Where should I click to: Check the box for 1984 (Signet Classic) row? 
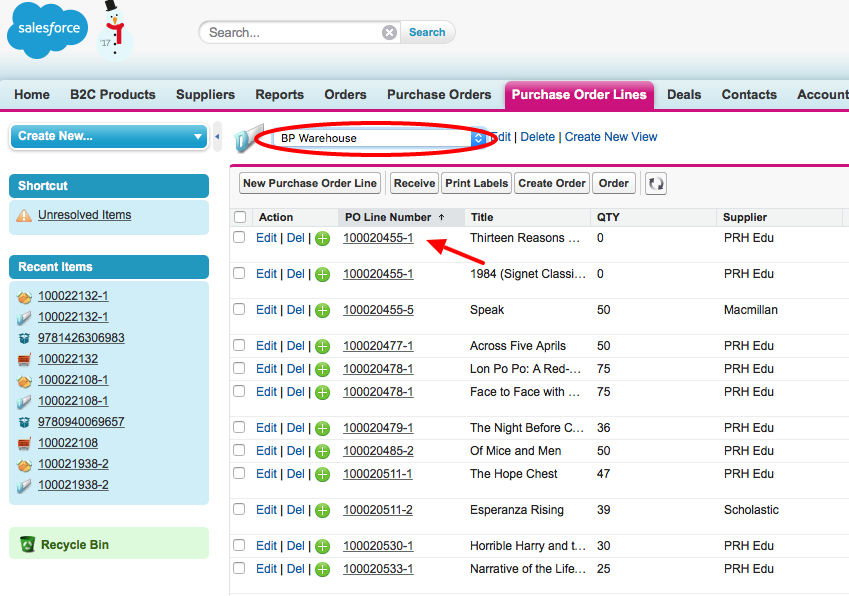239,273
